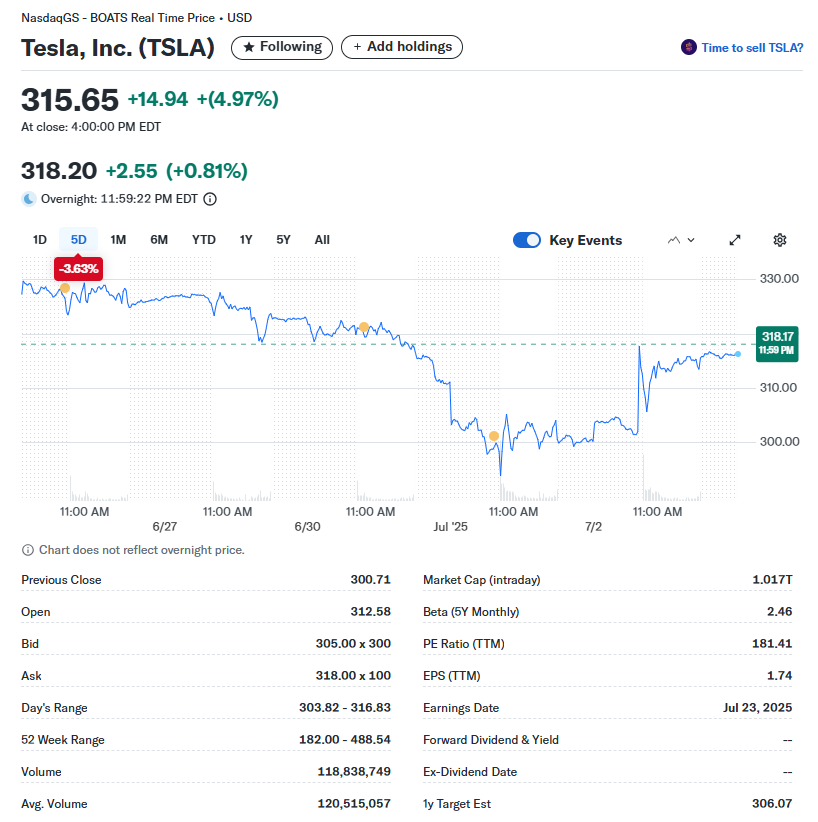
Task: Click the -3.63% red event label
Action: click(x=79, y=269)
